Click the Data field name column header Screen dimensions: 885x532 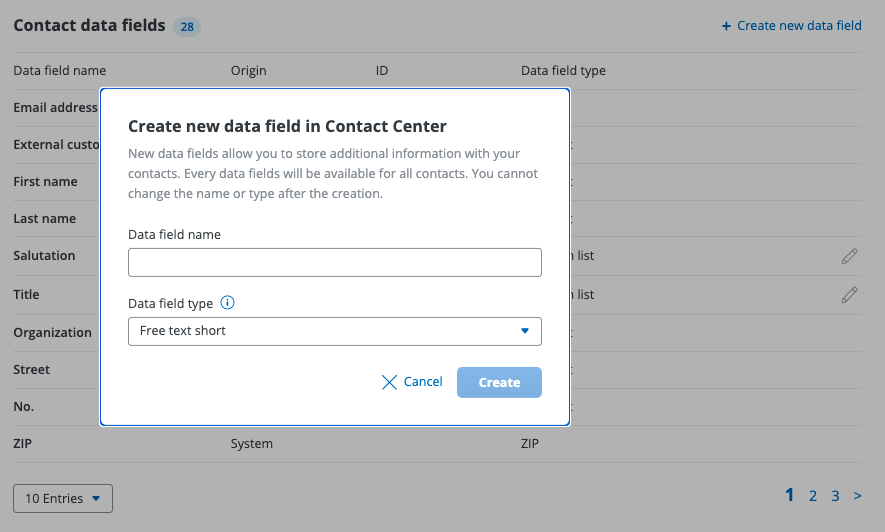[60, 71]
